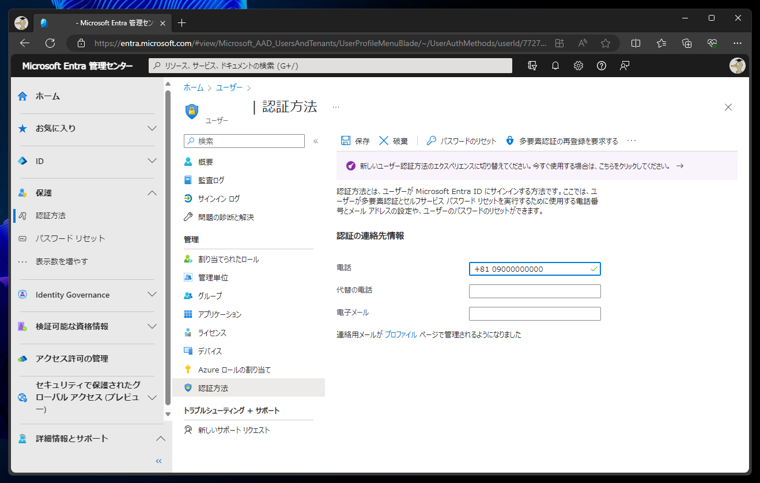Open the Entra help question mark
This screenshot has height=483, width=760.
pyautogui.click(x=602, y=66)
